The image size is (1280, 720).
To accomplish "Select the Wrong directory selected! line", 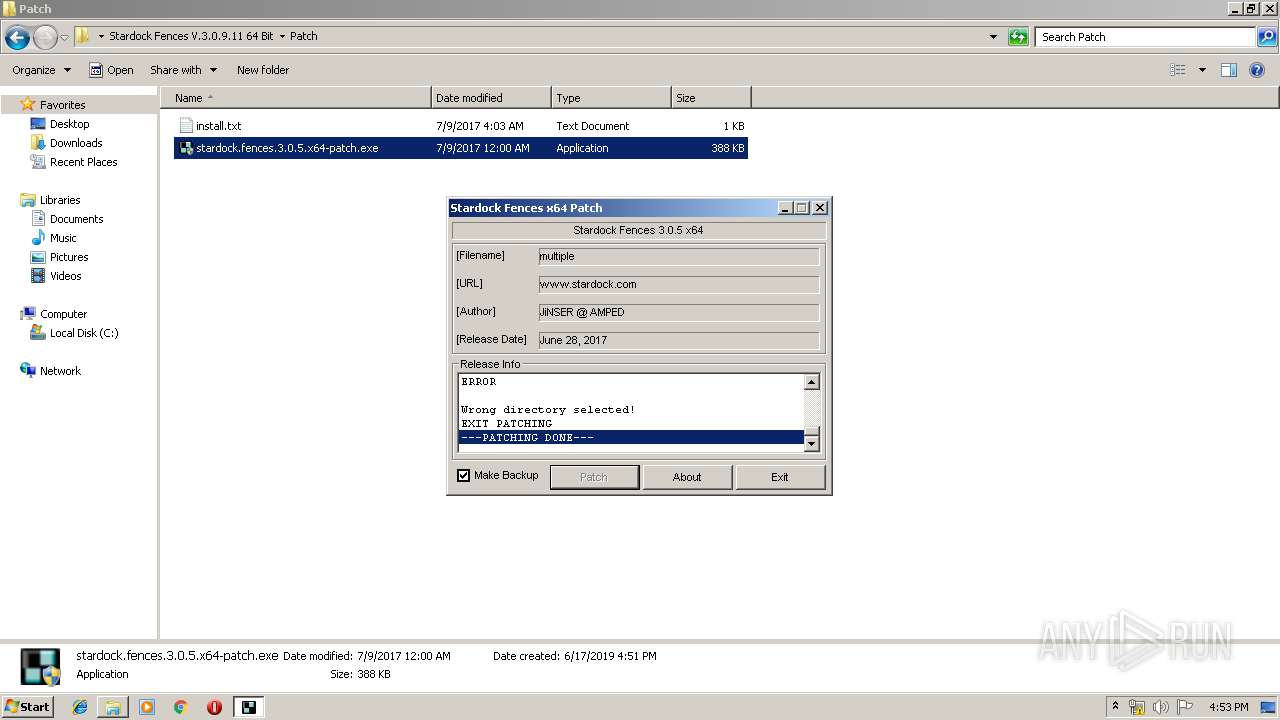I will pos(548,410).
